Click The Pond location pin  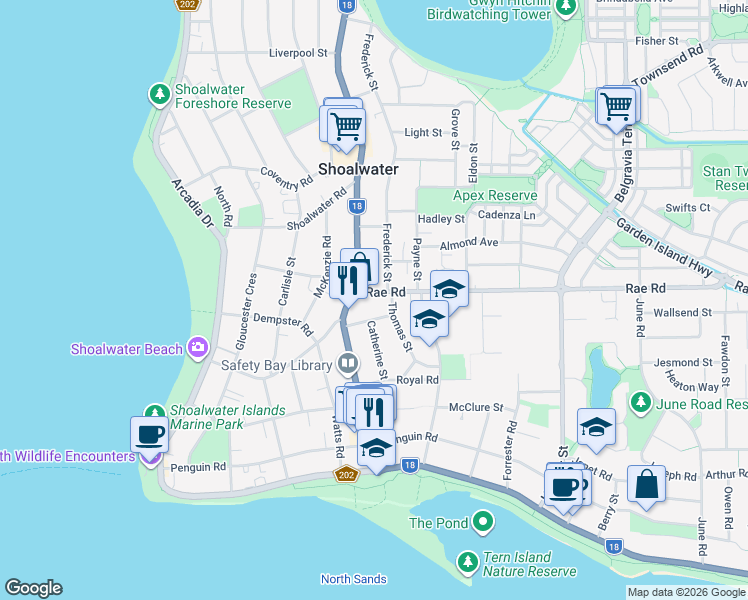tap(483, 521)
